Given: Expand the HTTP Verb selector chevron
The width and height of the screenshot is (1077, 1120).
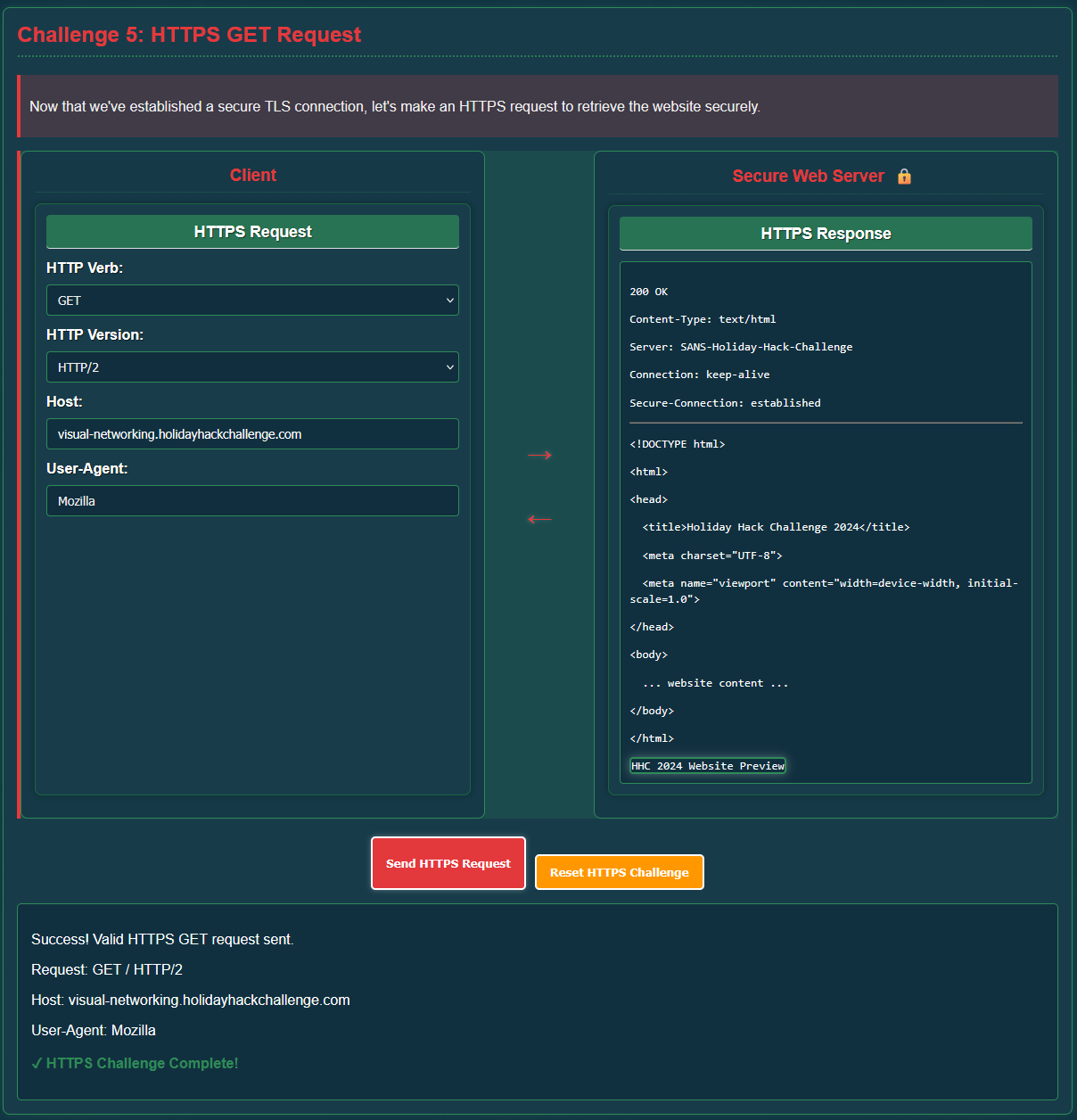Looking at the screenshot, I should coord(449,300).
